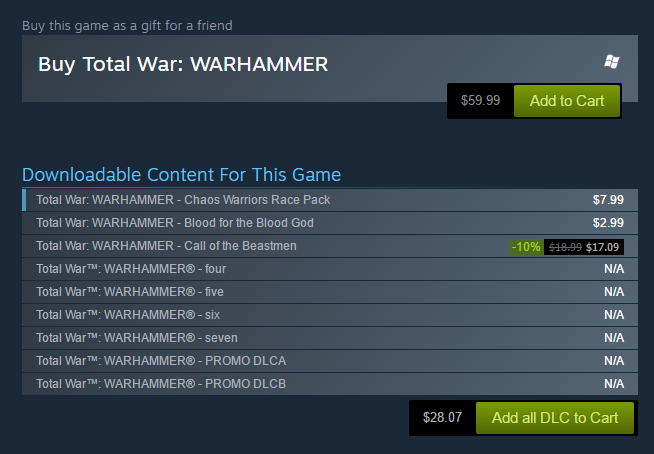Click the $59.99 base game price

pyautogui.click(x=480, y=101)
